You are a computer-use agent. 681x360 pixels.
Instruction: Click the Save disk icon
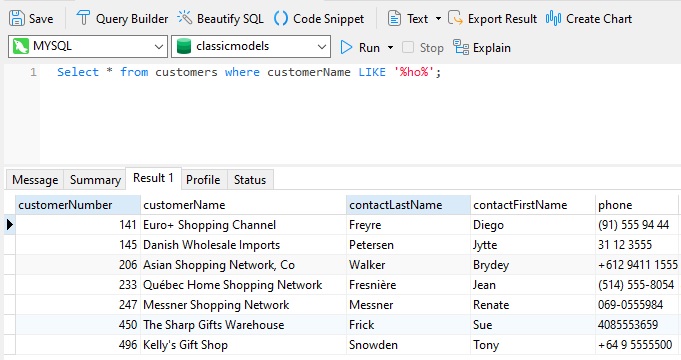(x=17, y=19)
